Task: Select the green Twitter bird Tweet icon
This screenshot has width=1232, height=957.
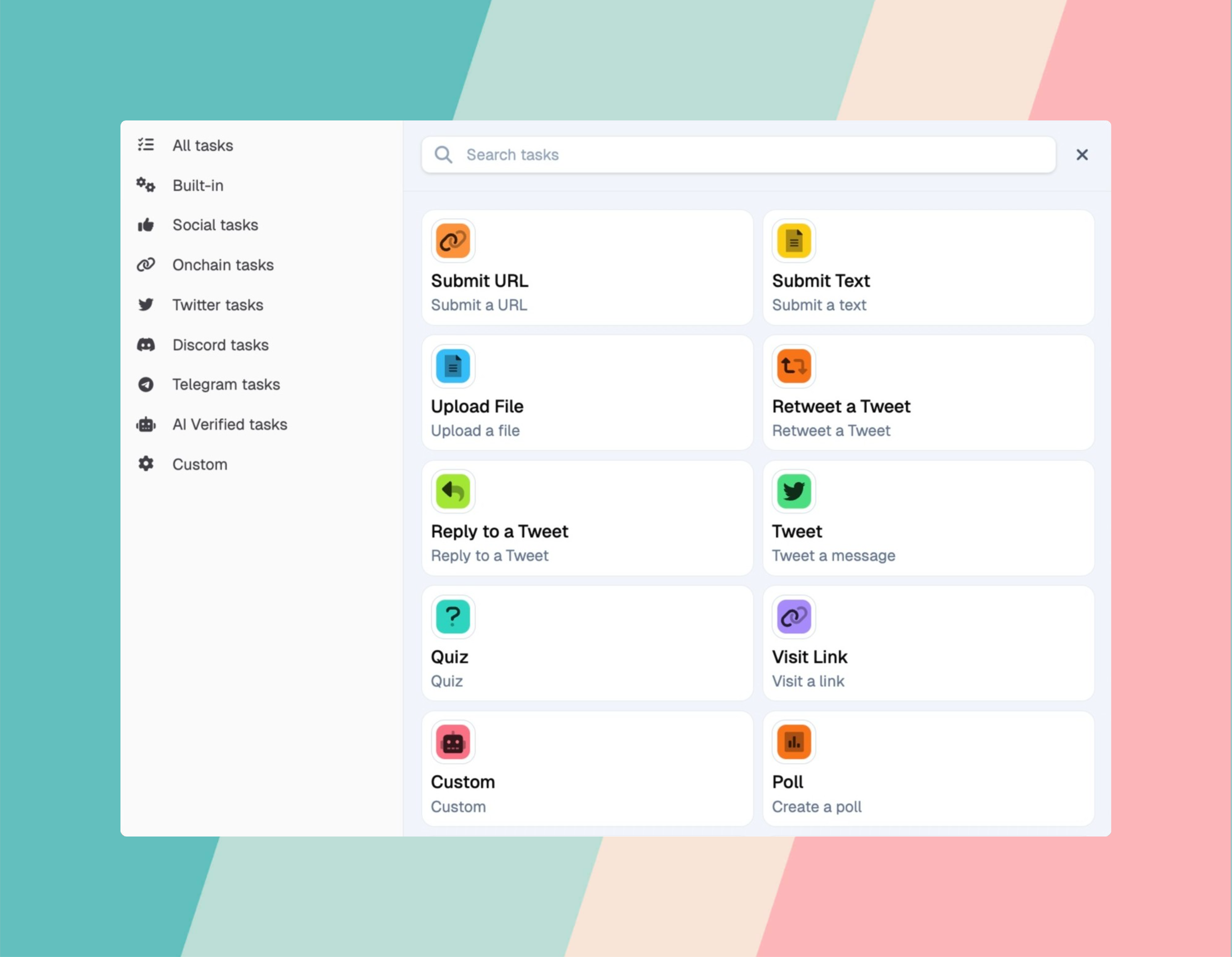Action: (x=794, y=491)
